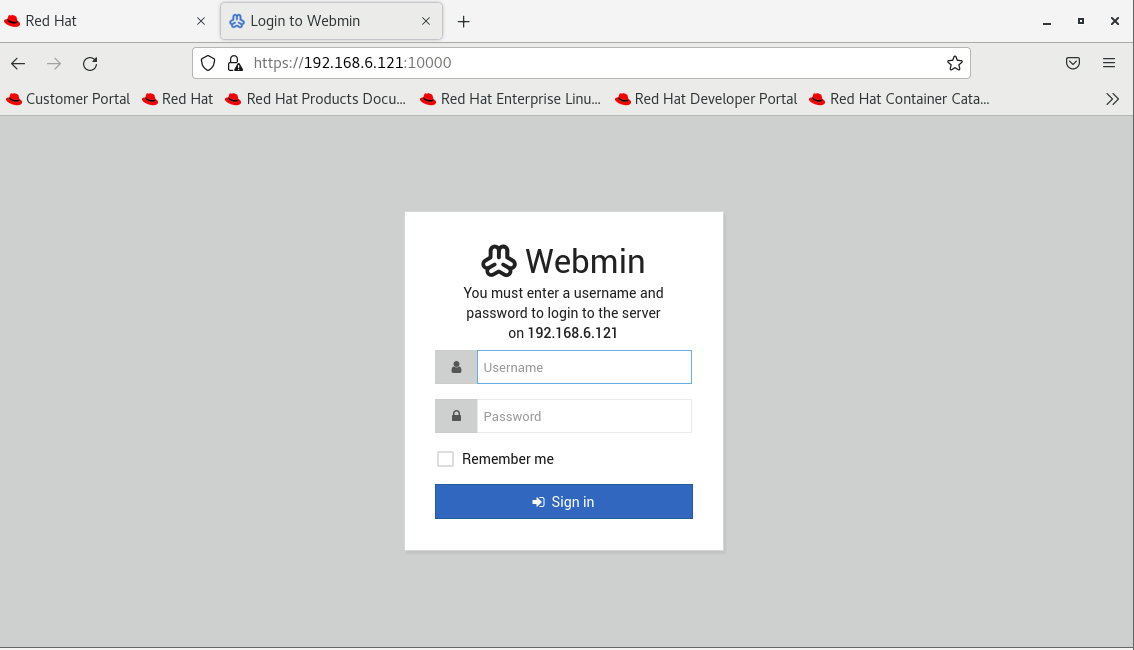Open the Firefox hamburger application menu
The width and height of the screenshot is (1134, 650).
coord(1109,63)
